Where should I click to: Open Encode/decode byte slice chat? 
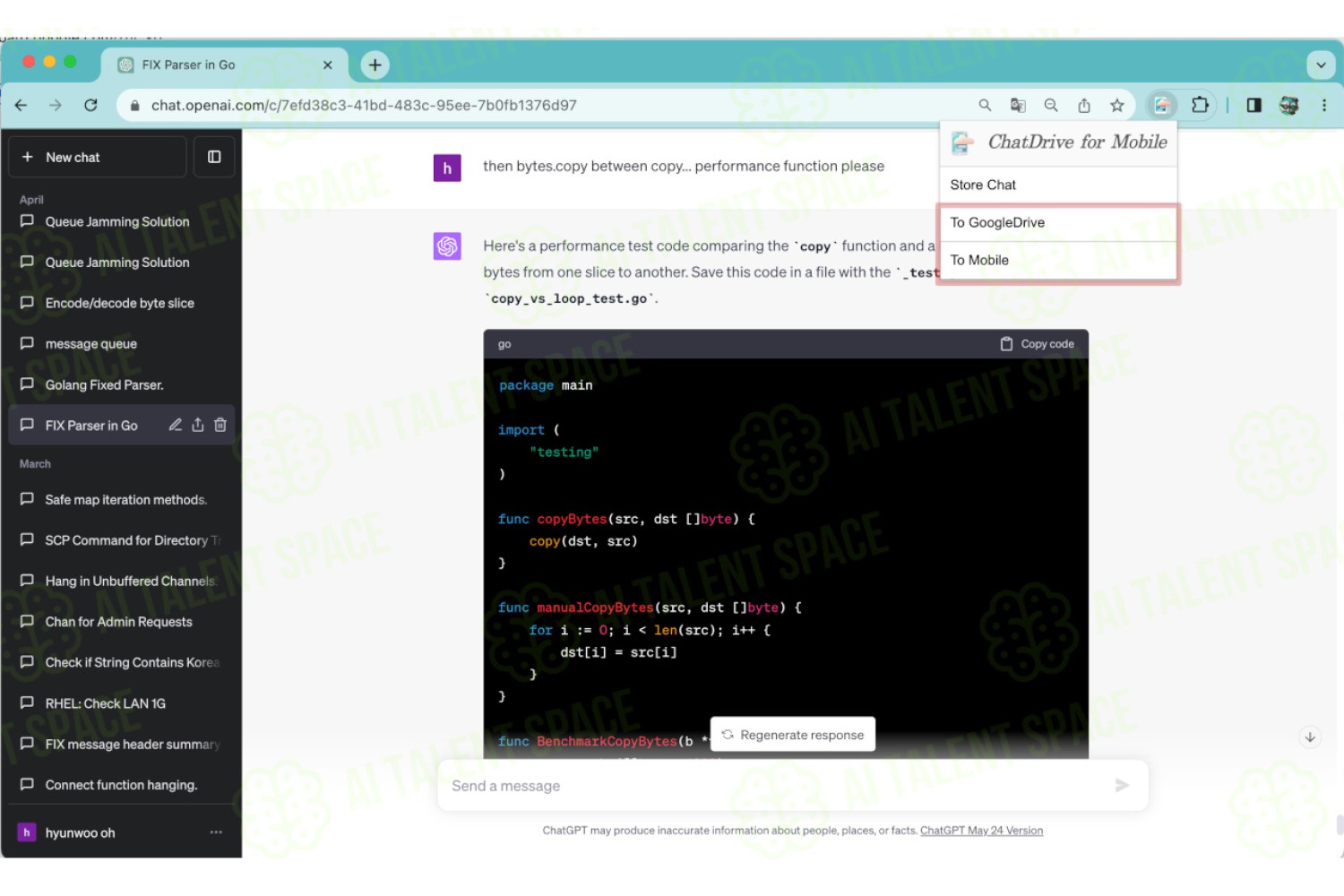[x=121, y=303]
